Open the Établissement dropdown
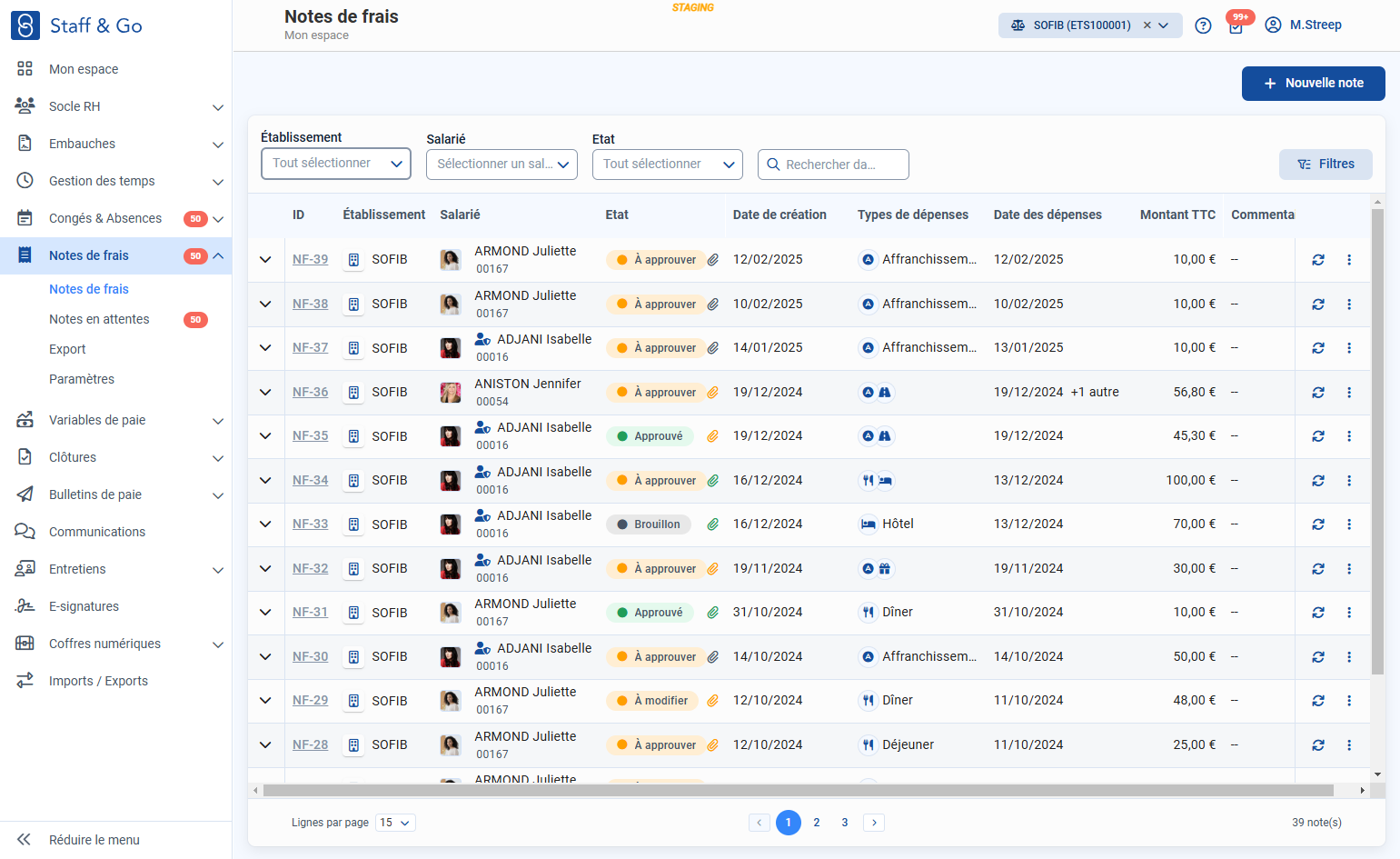 (x=336, y=164)
